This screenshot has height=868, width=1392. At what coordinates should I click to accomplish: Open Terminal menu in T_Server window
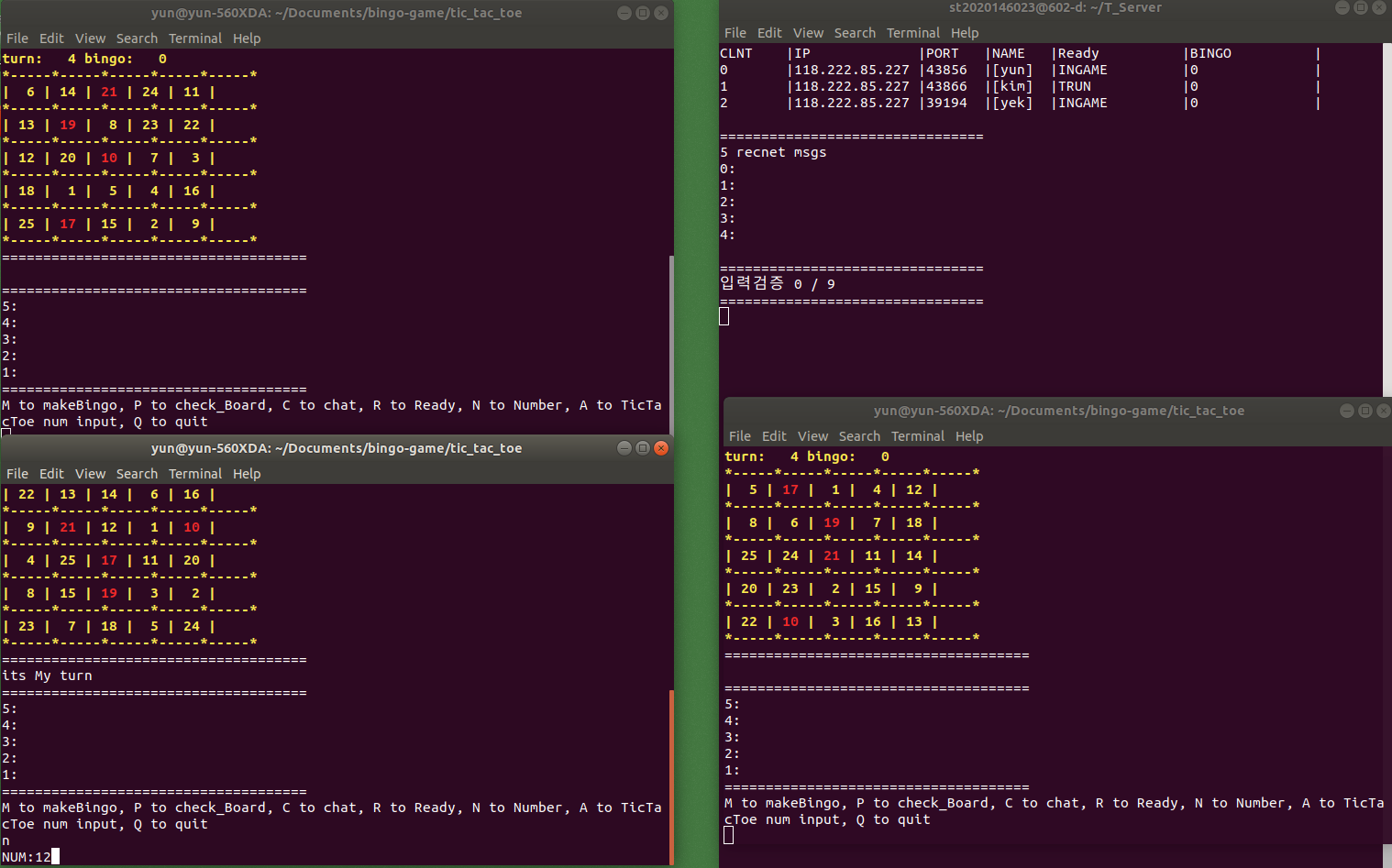(x=913, y=33)
